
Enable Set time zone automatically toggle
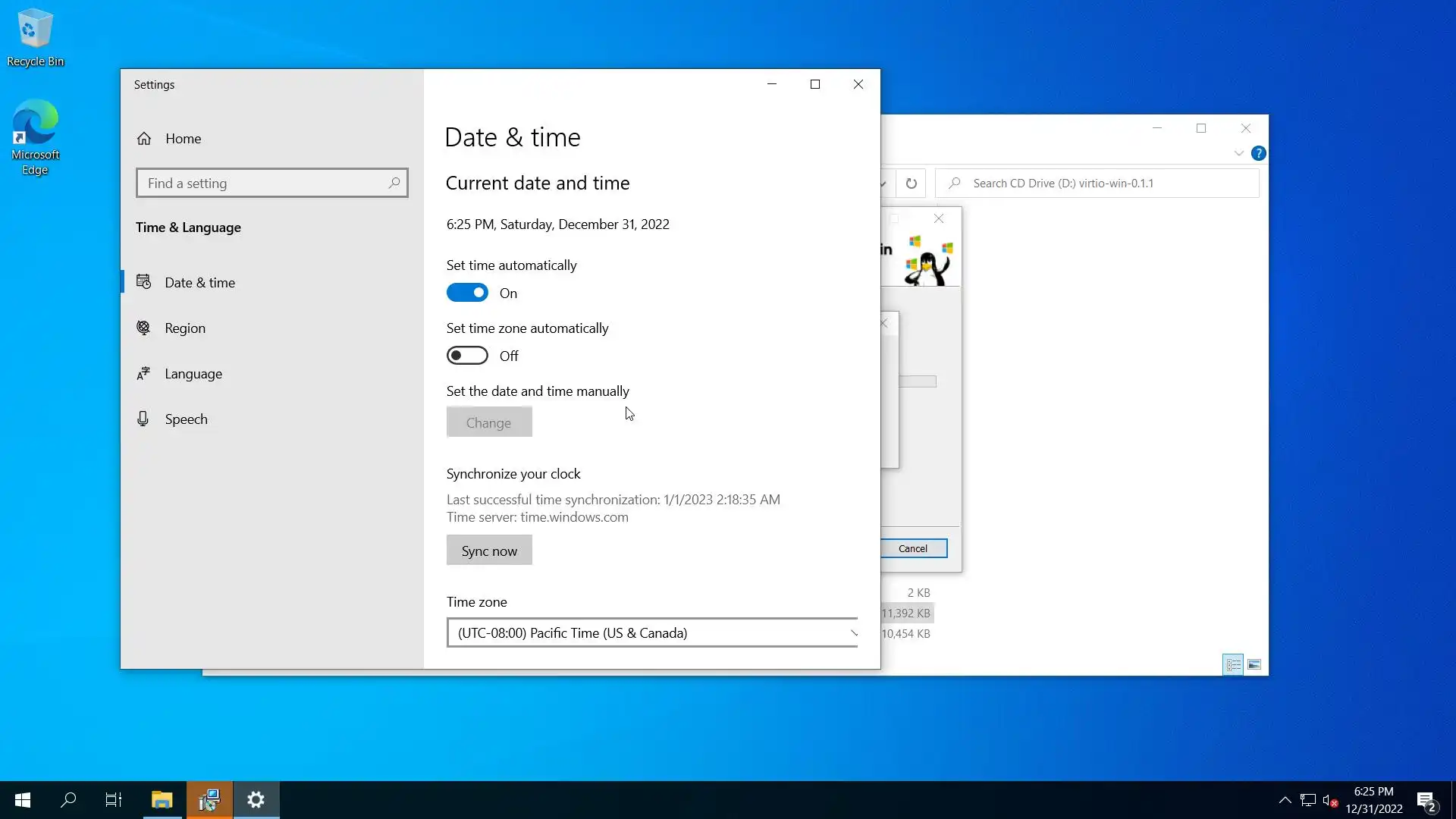tap(467, 356)
